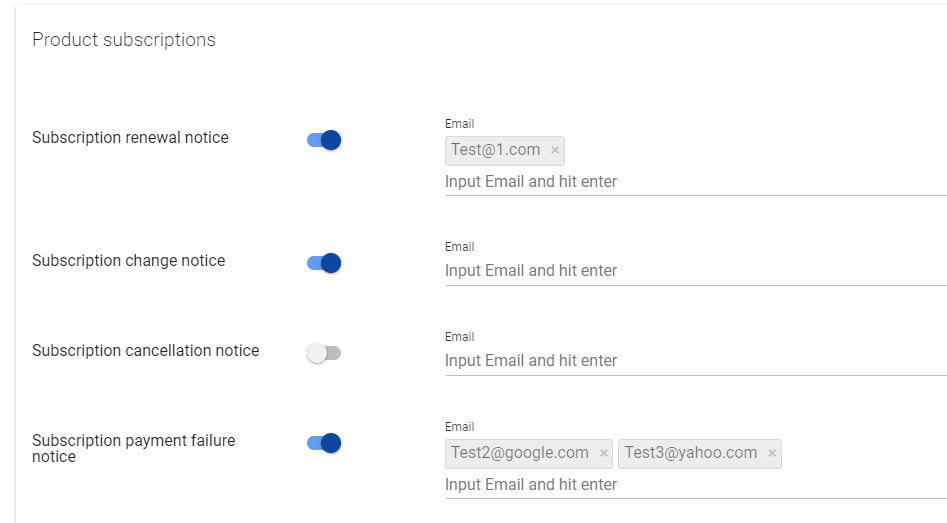Click the Product subscriptions heading
947x523 pixels.
pos(124,40)
